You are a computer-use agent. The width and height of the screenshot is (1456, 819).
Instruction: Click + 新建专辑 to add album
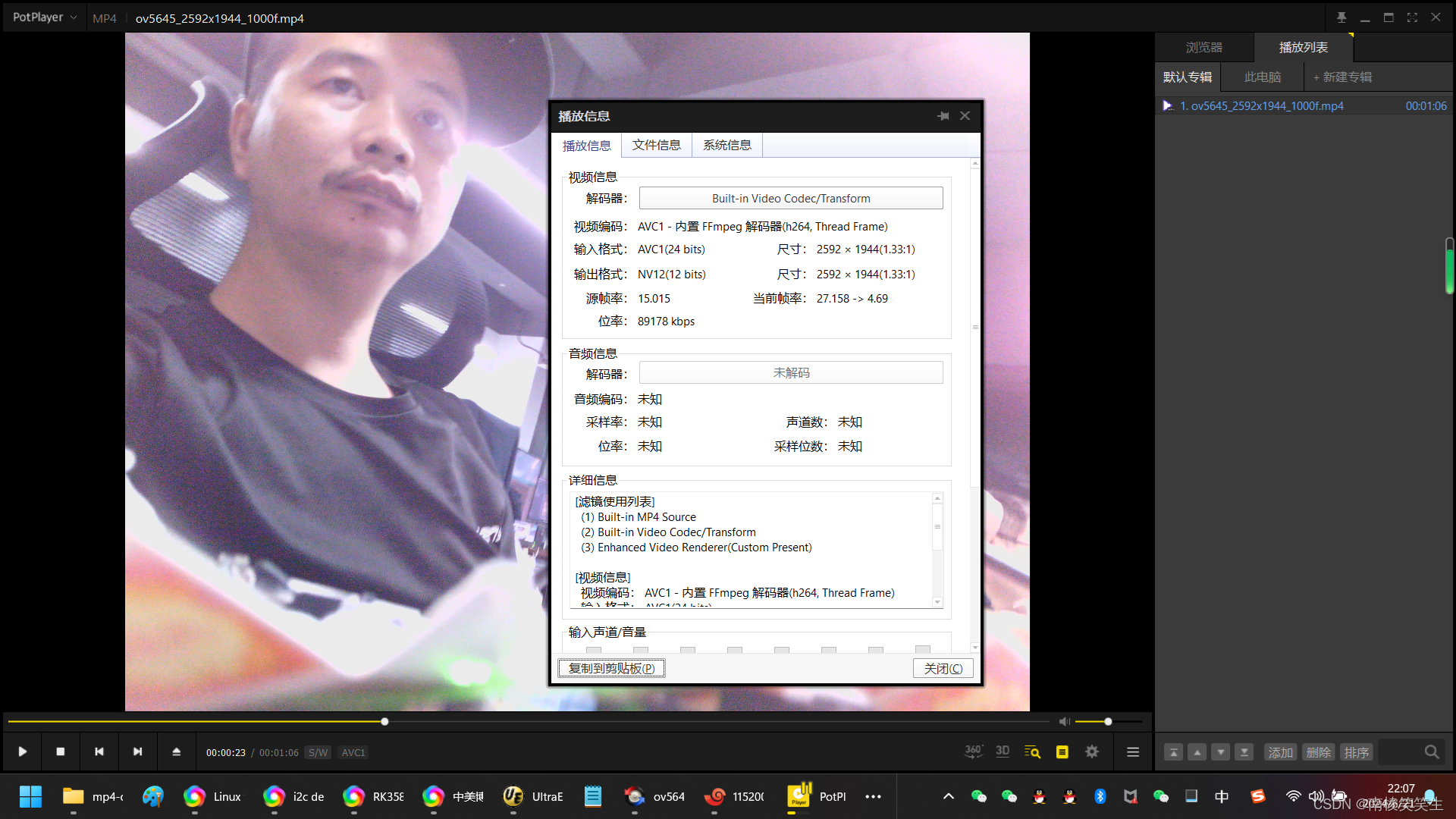click(x=1342, y=77)
